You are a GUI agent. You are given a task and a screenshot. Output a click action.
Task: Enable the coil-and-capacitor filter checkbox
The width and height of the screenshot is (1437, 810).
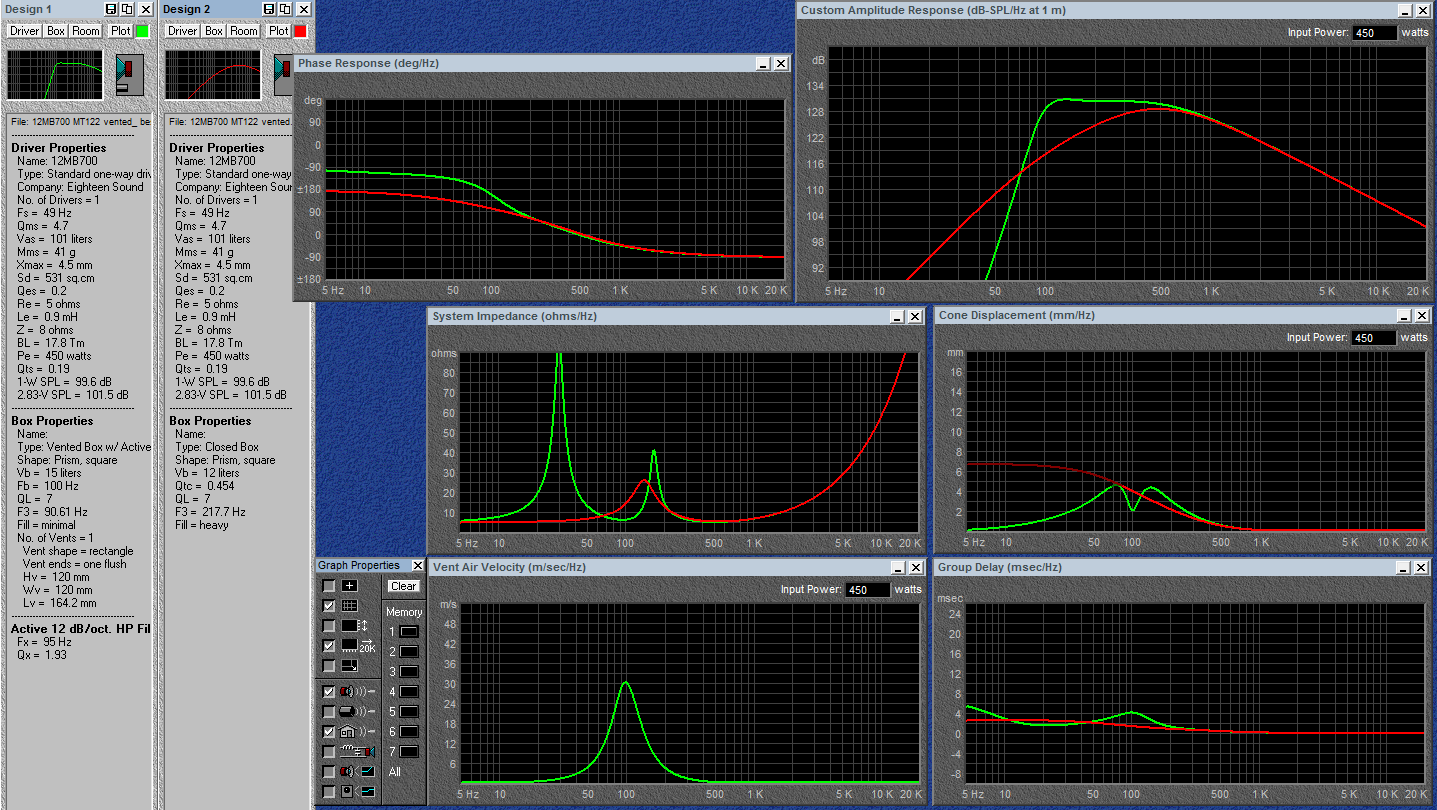[x=329, y=751]
